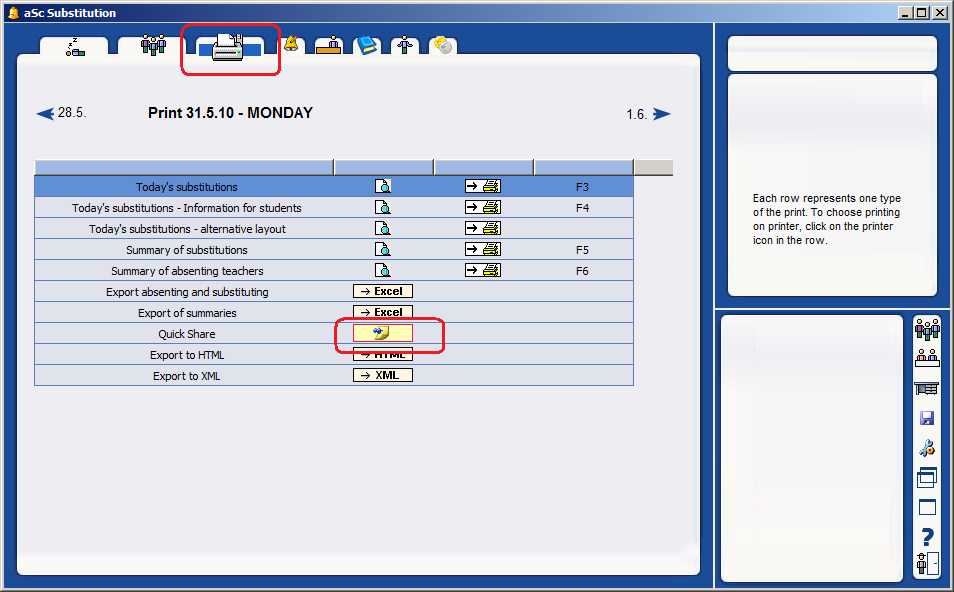This screenshot has height=592, width=954.
Task: Open the wrench settings sidebar icon
Action: tap(927, 448)
